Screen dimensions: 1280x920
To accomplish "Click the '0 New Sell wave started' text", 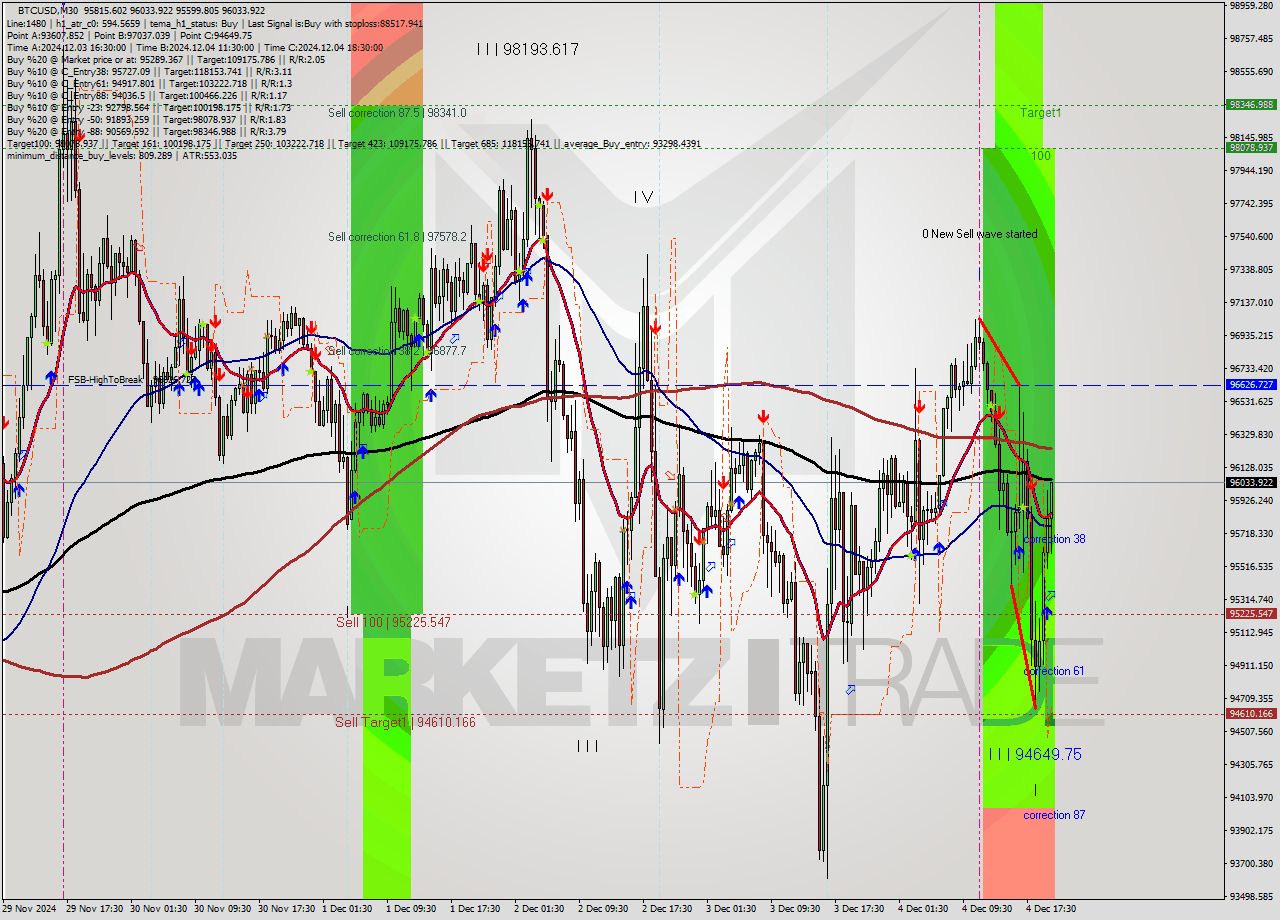I will [980, 234].
